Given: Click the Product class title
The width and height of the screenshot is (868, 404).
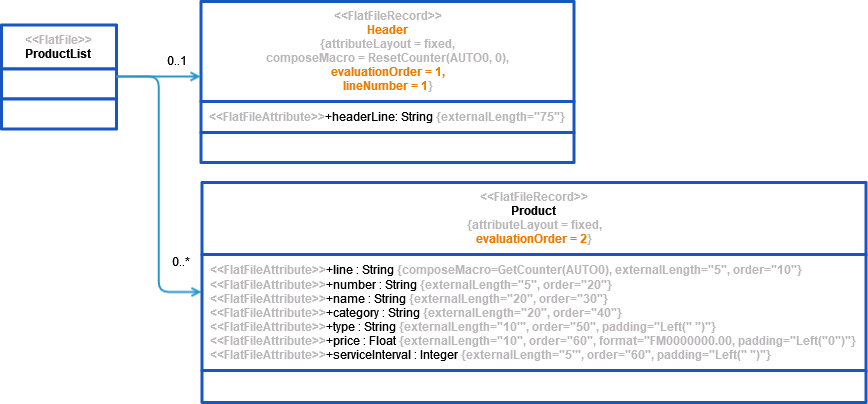Looking at the screenshot, I should pyautogui.click(x=533, y=211).
